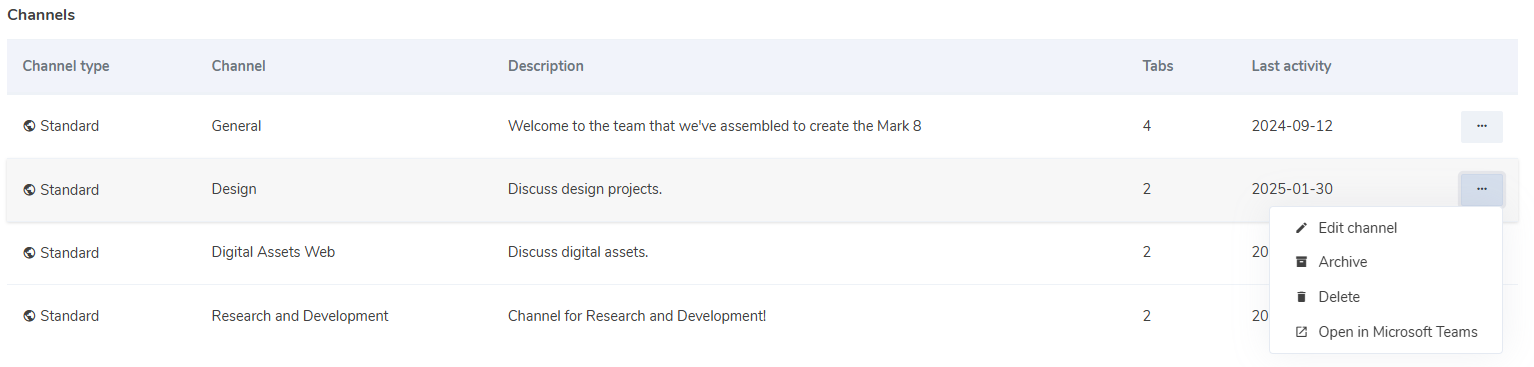This screenshot has width=1534, height=367.
Task: Sort by the Last activity column header
Action: coord(1291,66)
